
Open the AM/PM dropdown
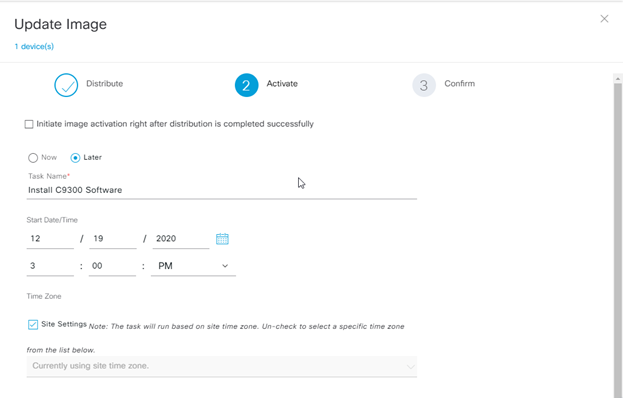pyautogui.click(x=193, y=266)
